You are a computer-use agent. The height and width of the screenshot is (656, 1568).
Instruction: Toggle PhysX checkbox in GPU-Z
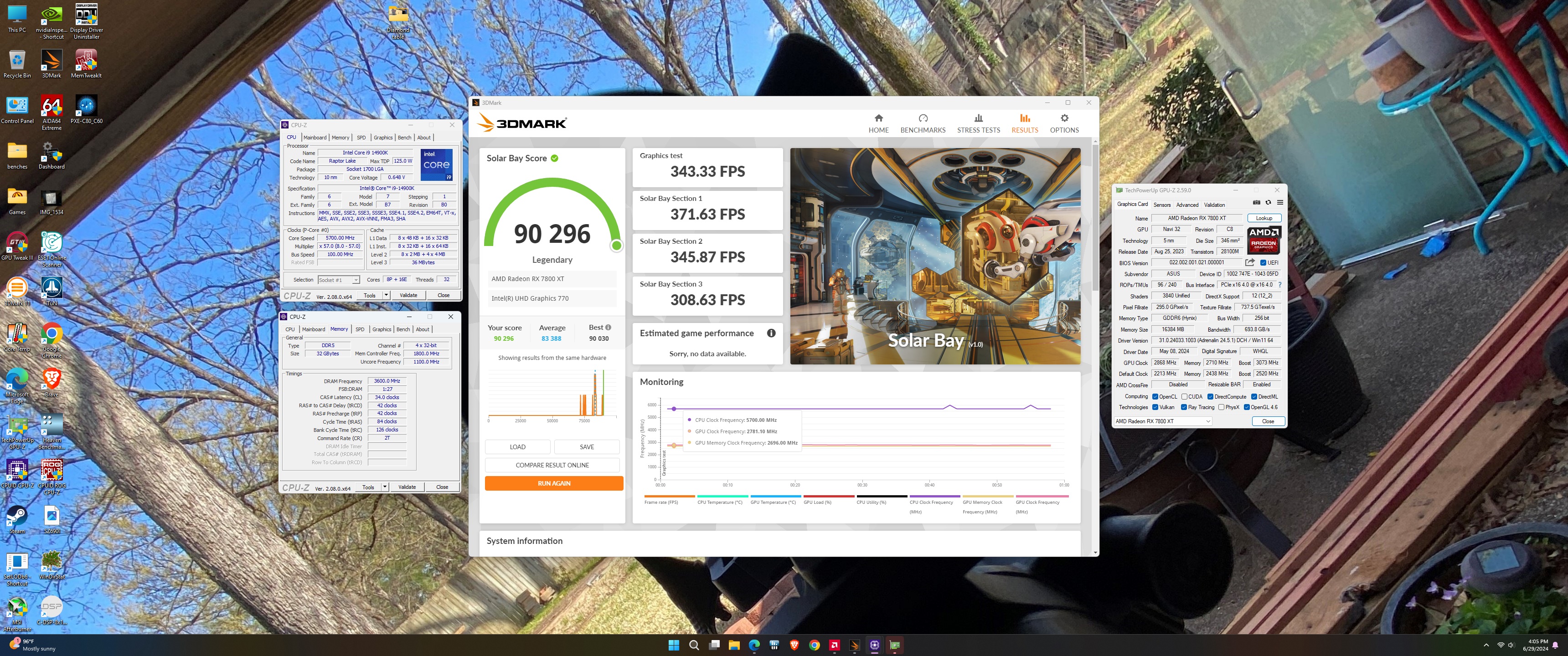(x=1221, y=407)
